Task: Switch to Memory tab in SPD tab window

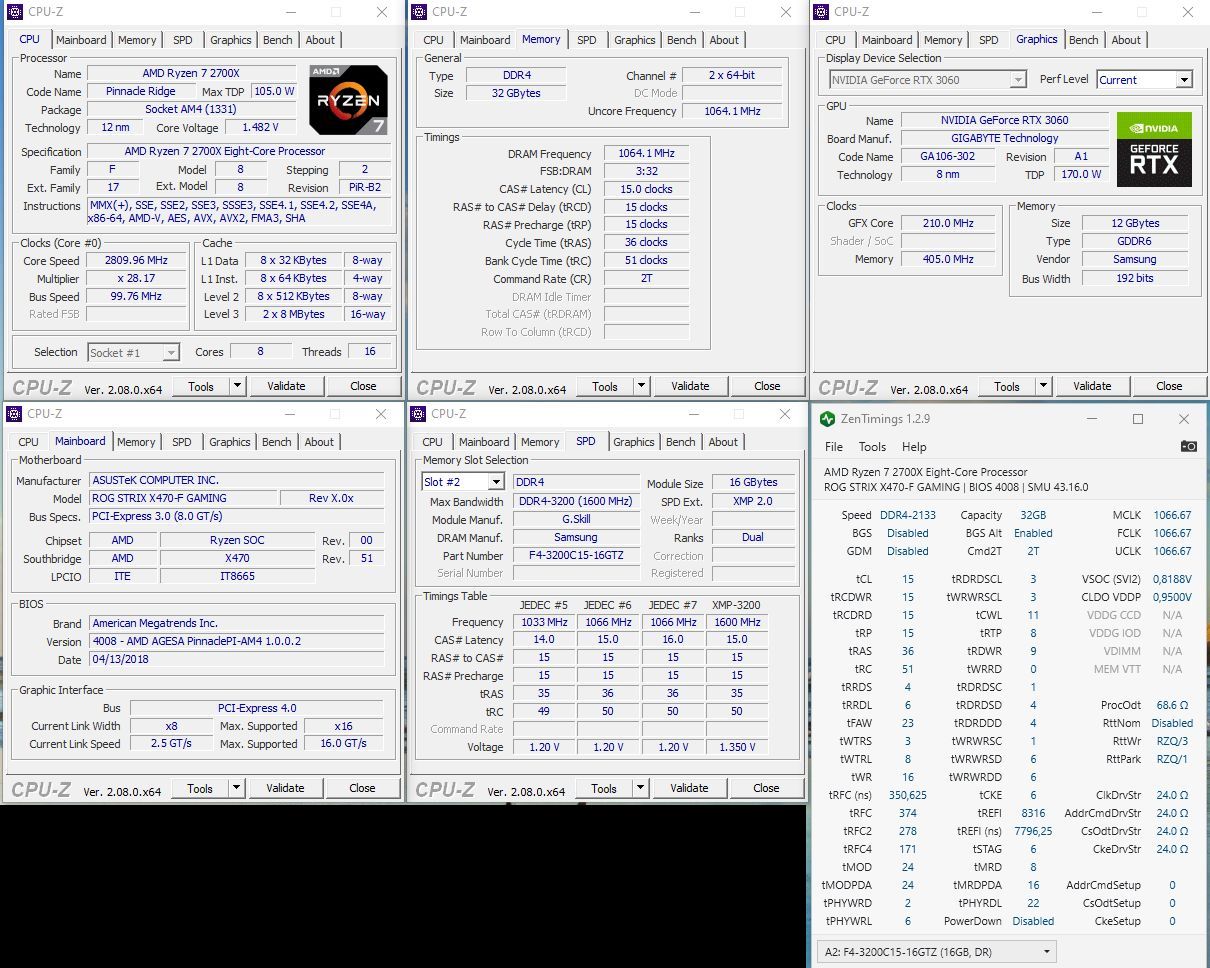Action: (540, 442)
